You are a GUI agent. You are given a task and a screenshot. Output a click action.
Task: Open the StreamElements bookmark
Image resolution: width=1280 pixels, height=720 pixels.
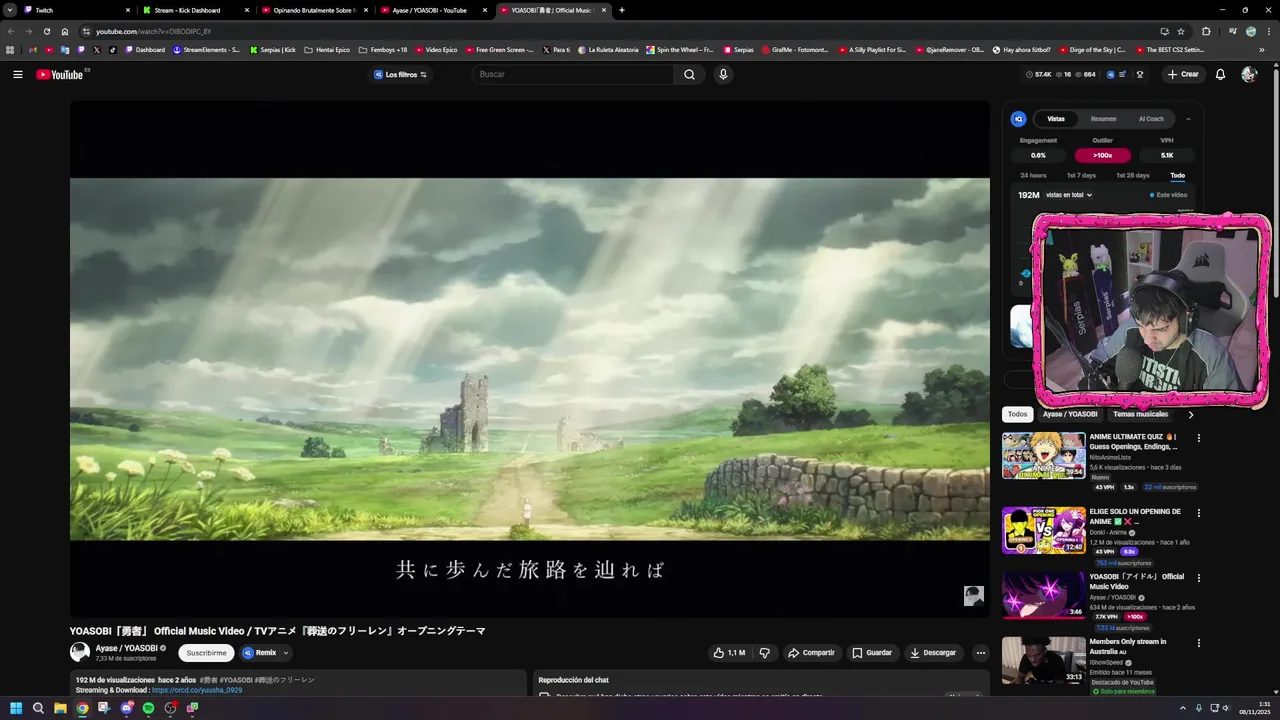(206, 49)
